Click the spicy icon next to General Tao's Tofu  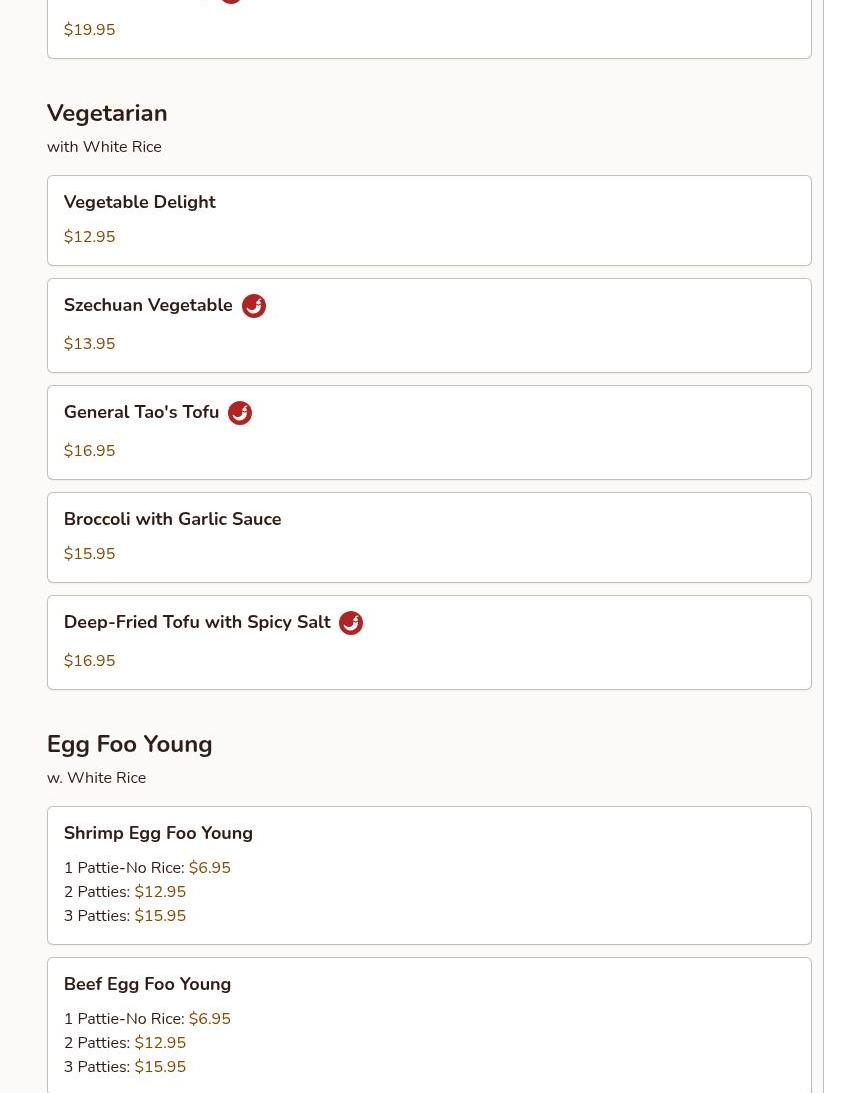pyautogui.click(x=240, y=413)
